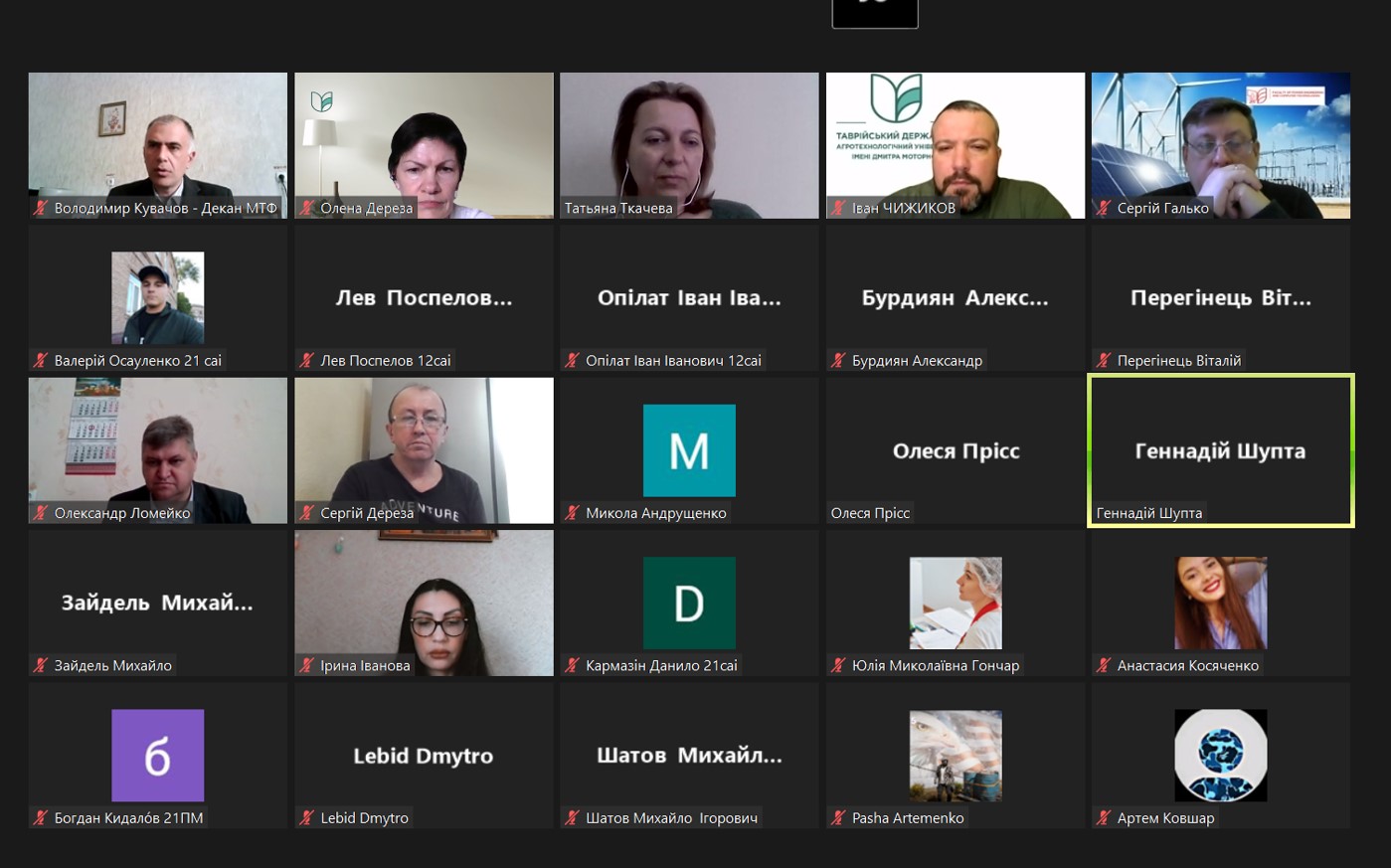This screenshot has height=868, width=1391.
Task: Click muted mic icon beside Lebid Dmytro label
Action: (307, 817)
